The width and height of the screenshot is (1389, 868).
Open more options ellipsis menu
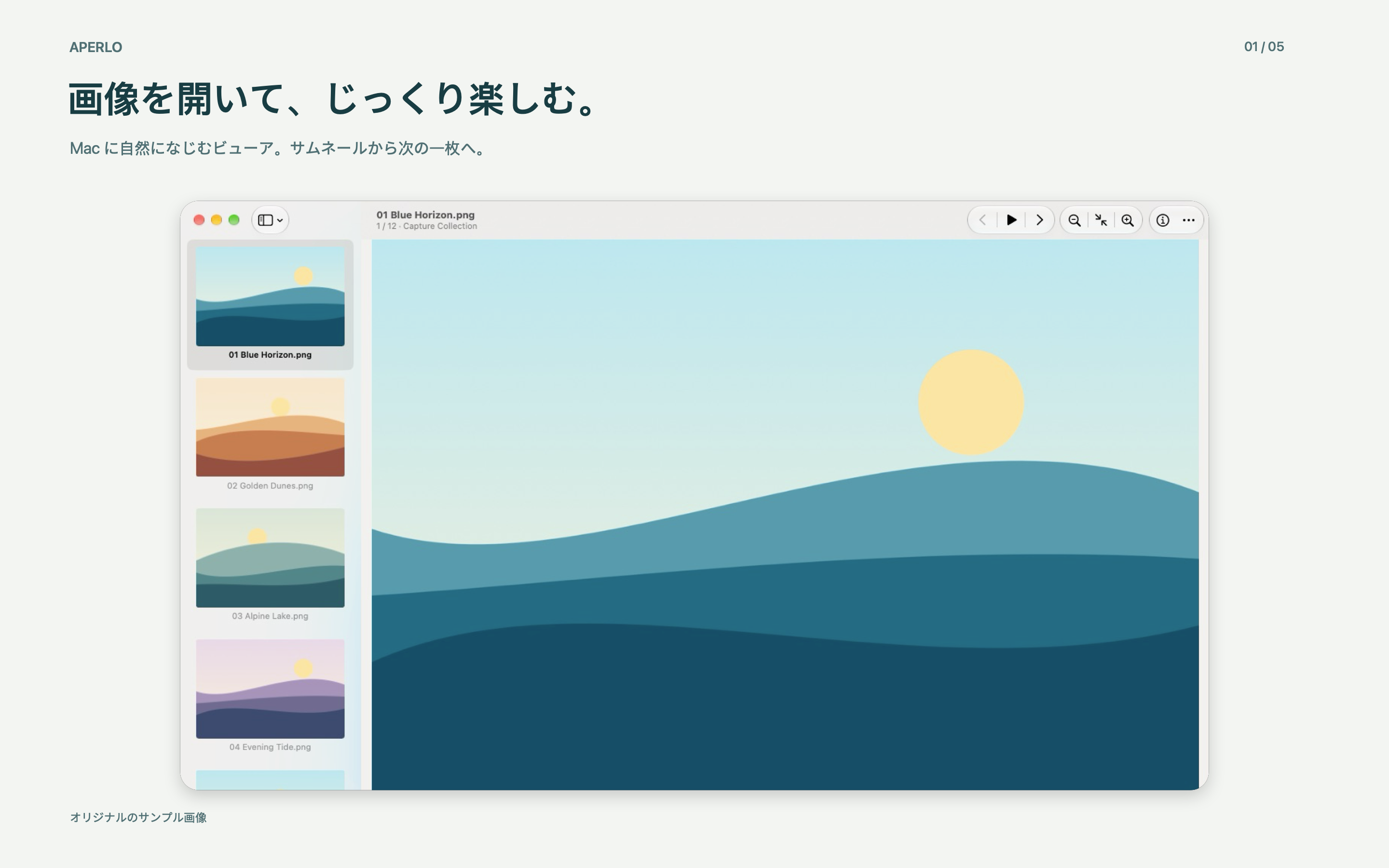click(1189, 220)
